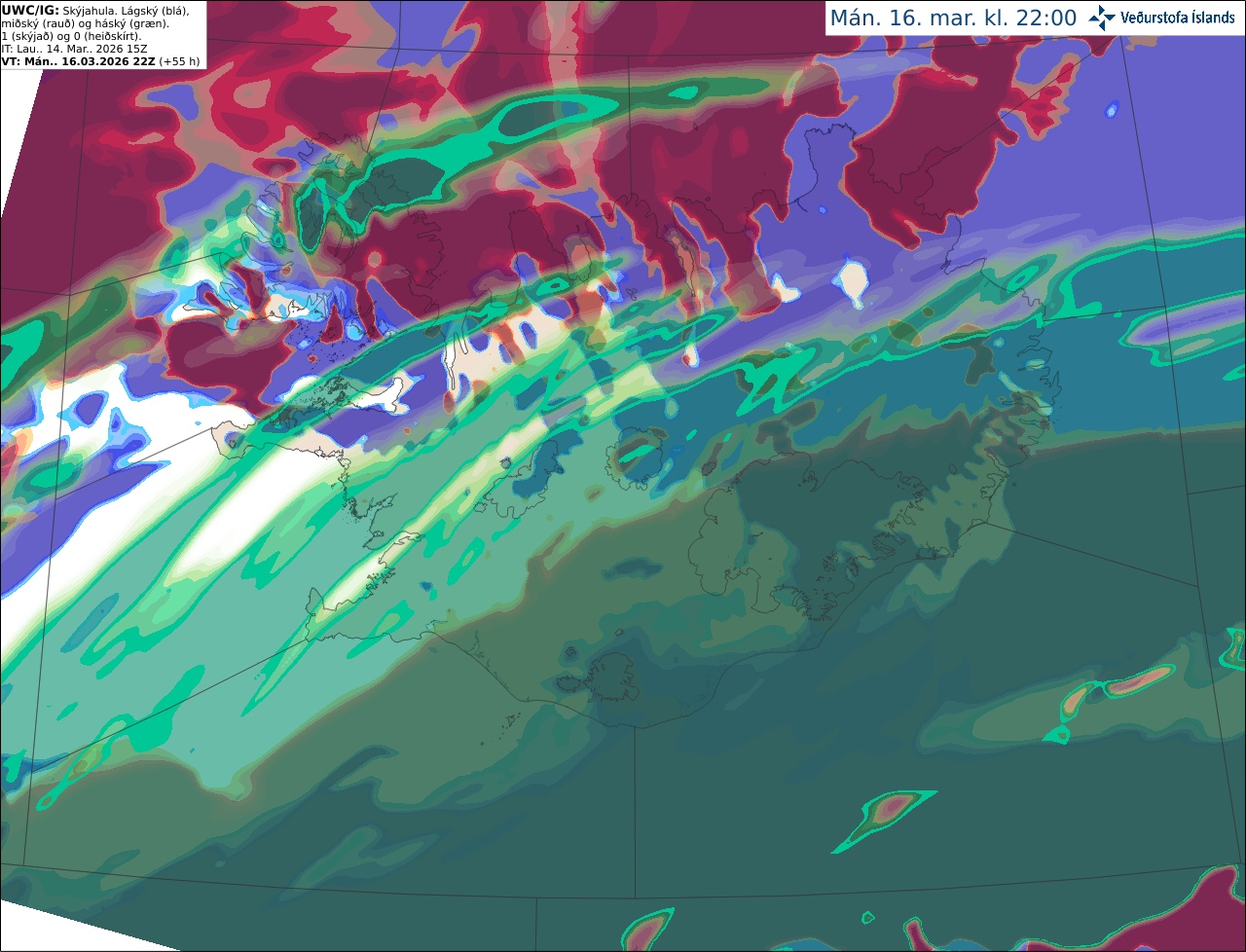Click the bold "UWC/IG:" label

coord(30,10)
